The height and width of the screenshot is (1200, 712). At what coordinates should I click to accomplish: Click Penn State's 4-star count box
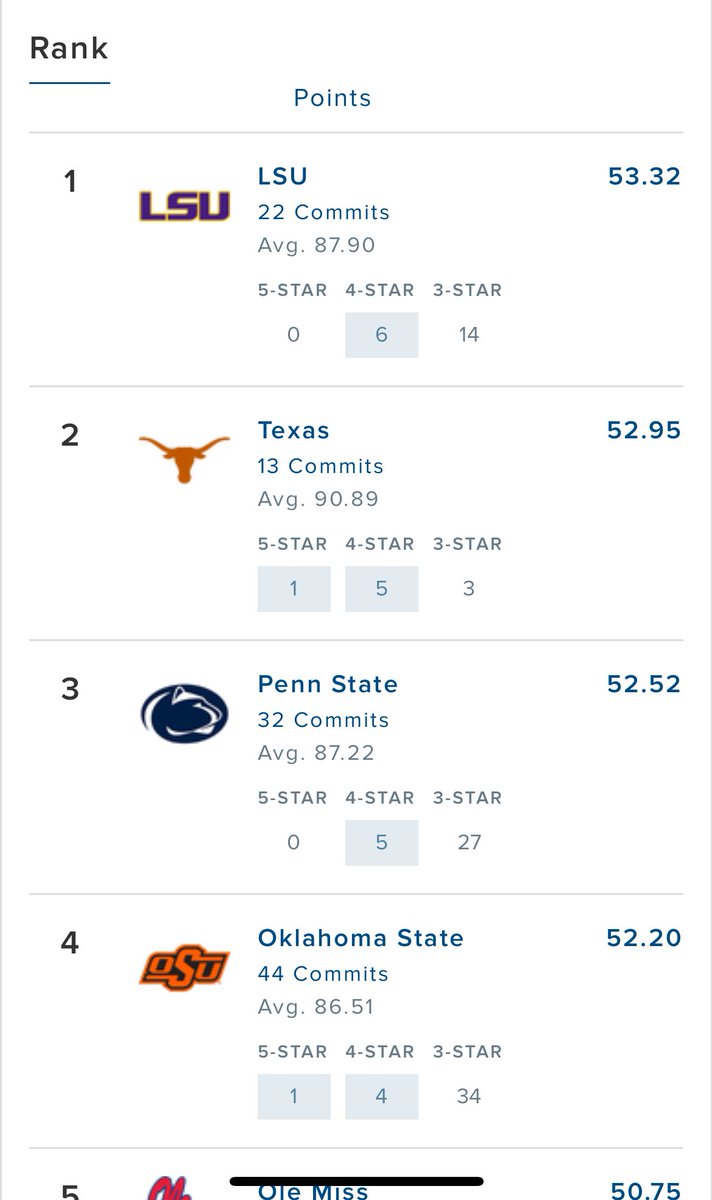(x=382, y=843)
